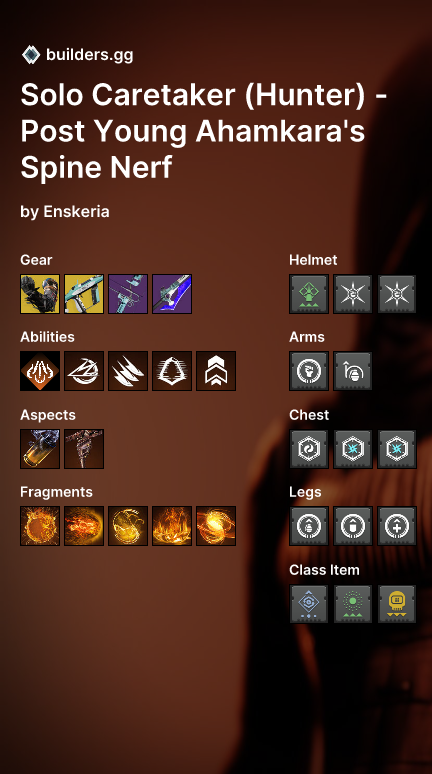The width and height of the screenshot is (432, 774).
Task: Click the yellow skull Class Item mod
Action: 397,604
